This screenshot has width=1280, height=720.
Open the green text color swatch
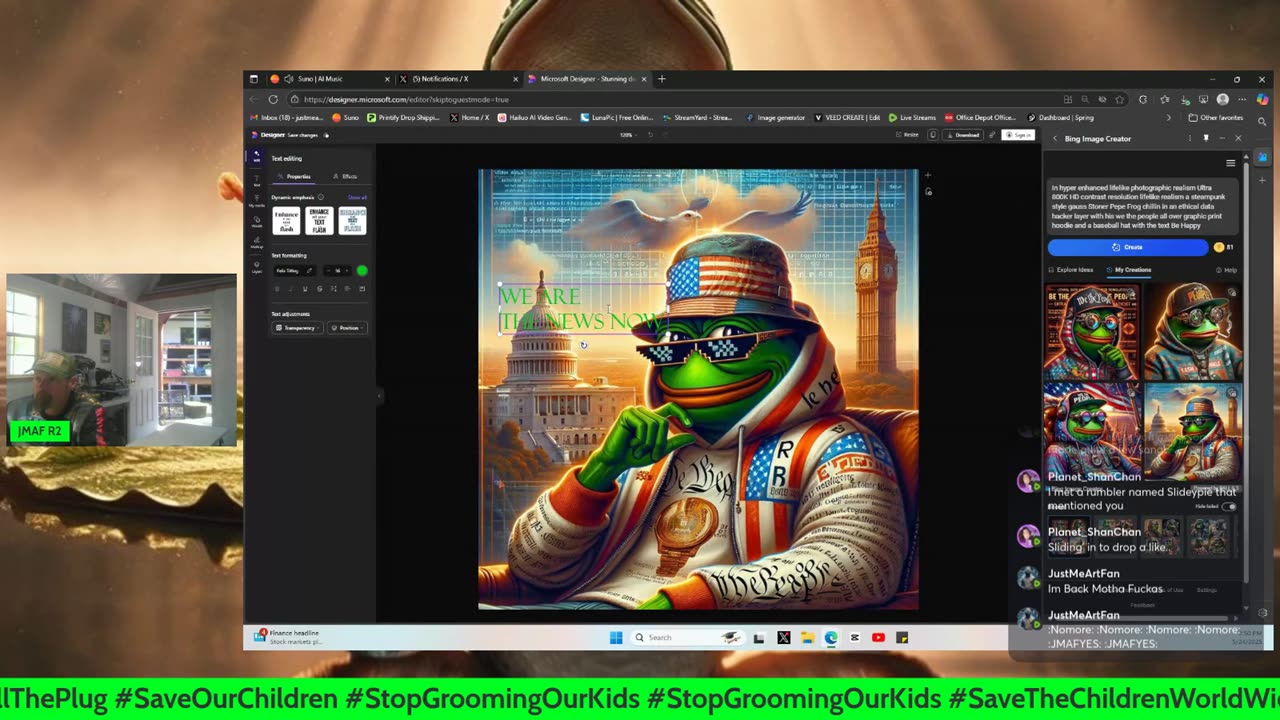[x=362, y=271]
